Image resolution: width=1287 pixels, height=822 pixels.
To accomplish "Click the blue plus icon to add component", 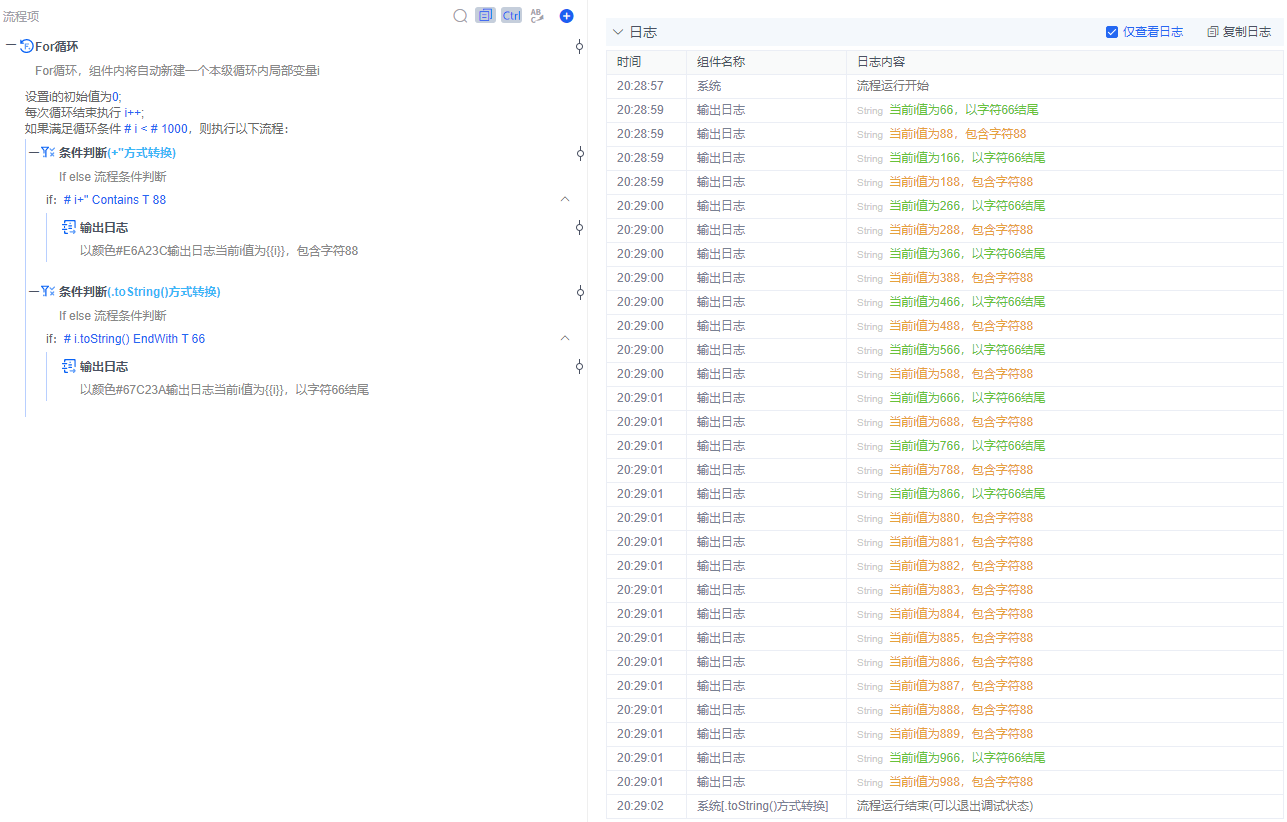I will click(566, 15).
